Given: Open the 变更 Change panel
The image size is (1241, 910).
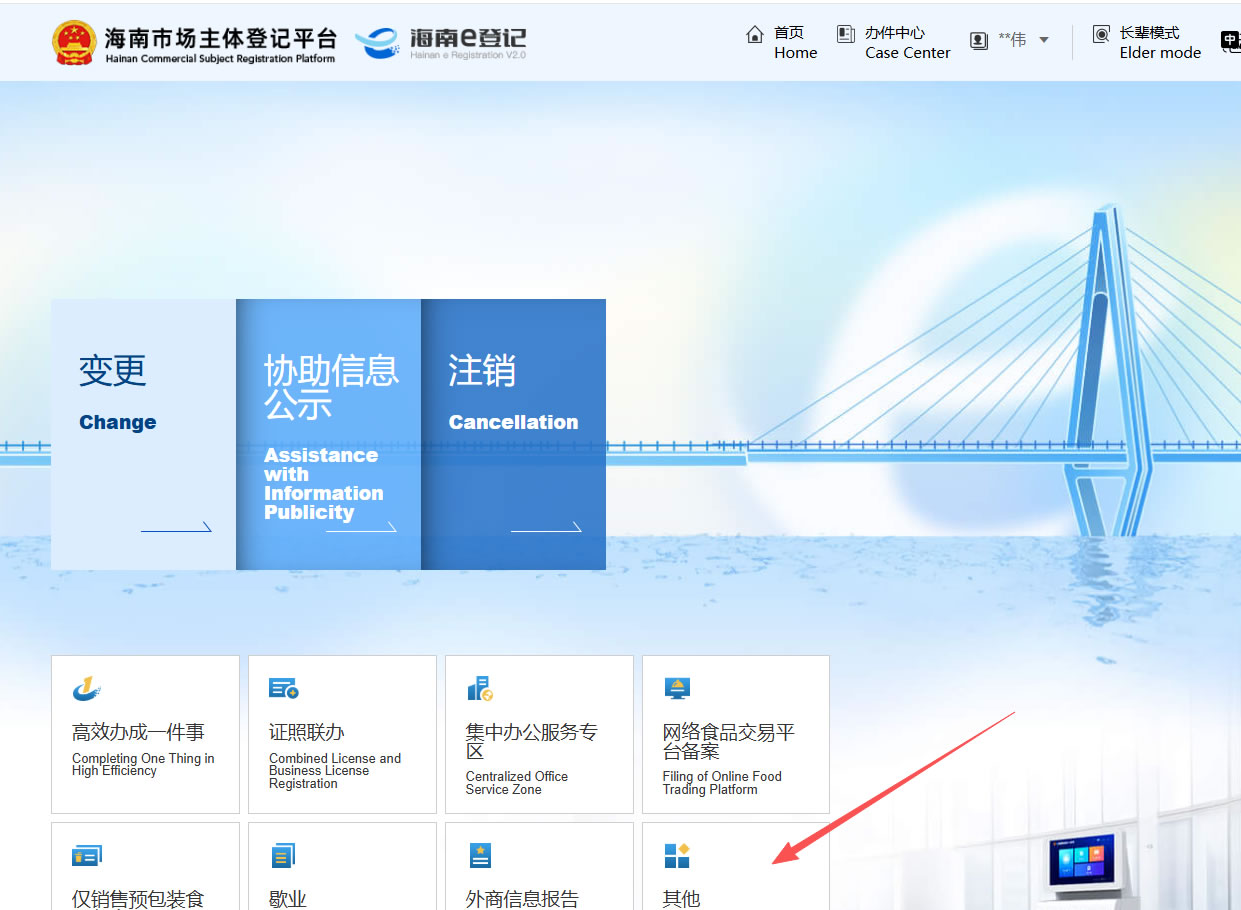Looking at the screenshot, I should (143, 434).
